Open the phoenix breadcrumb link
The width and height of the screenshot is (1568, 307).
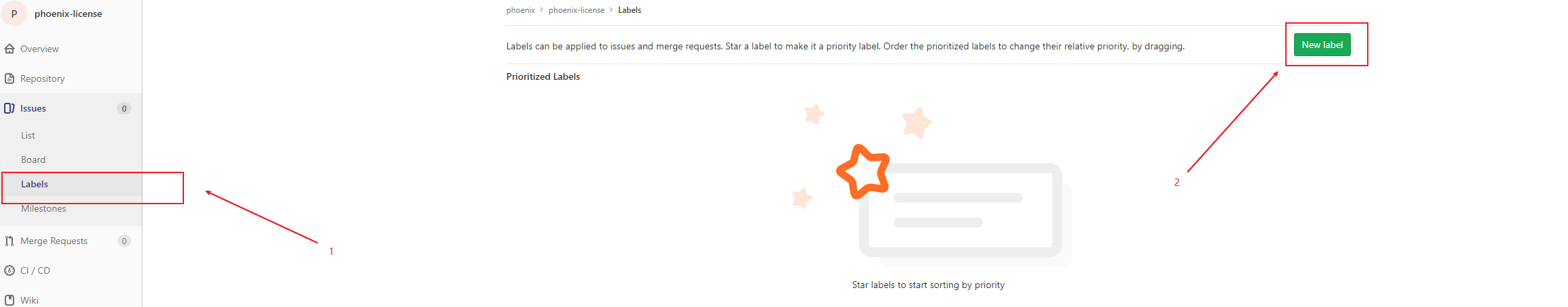pyautogui.click(x=520, y=10)
